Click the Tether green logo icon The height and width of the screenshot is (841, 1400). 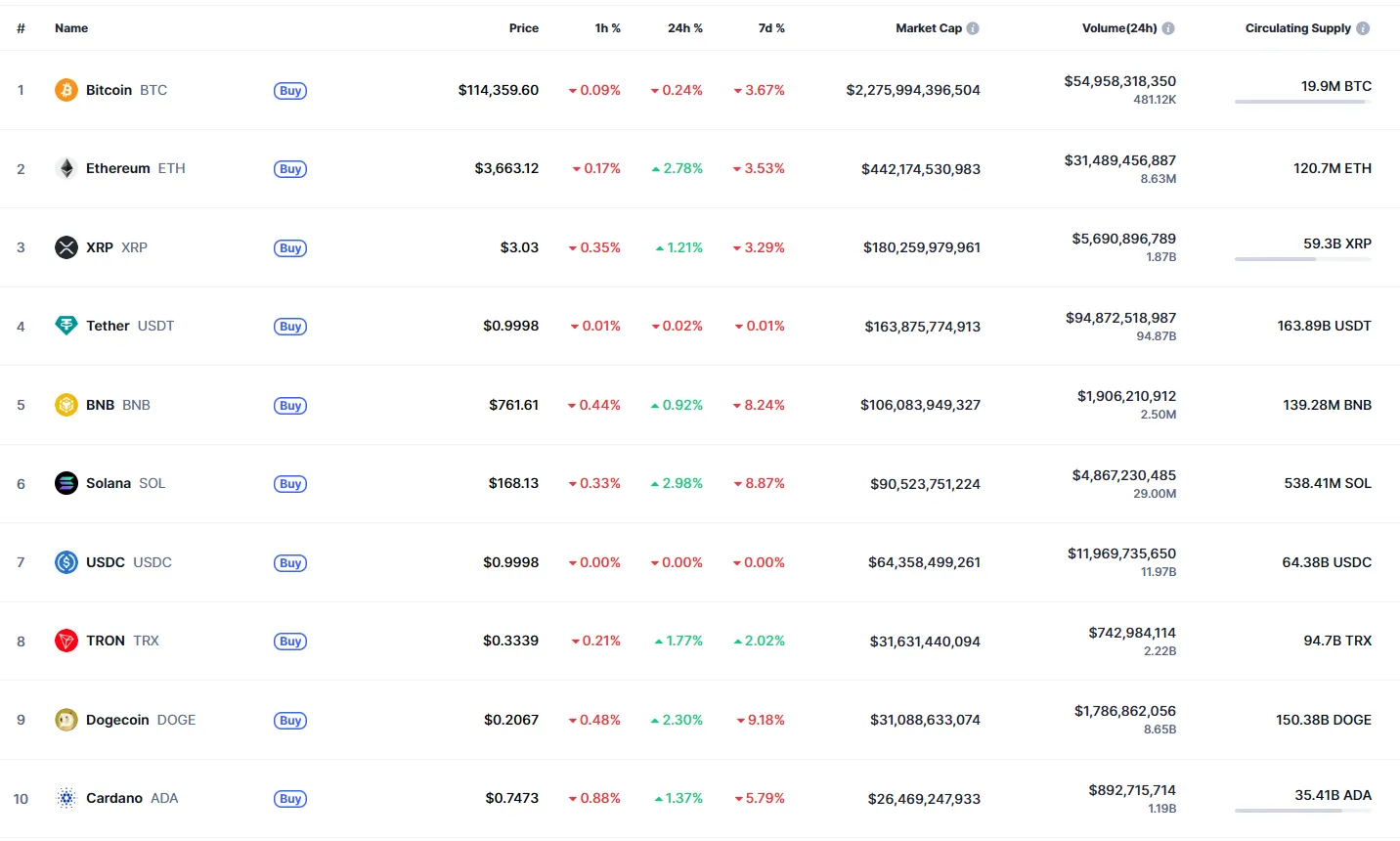[66, 326]
